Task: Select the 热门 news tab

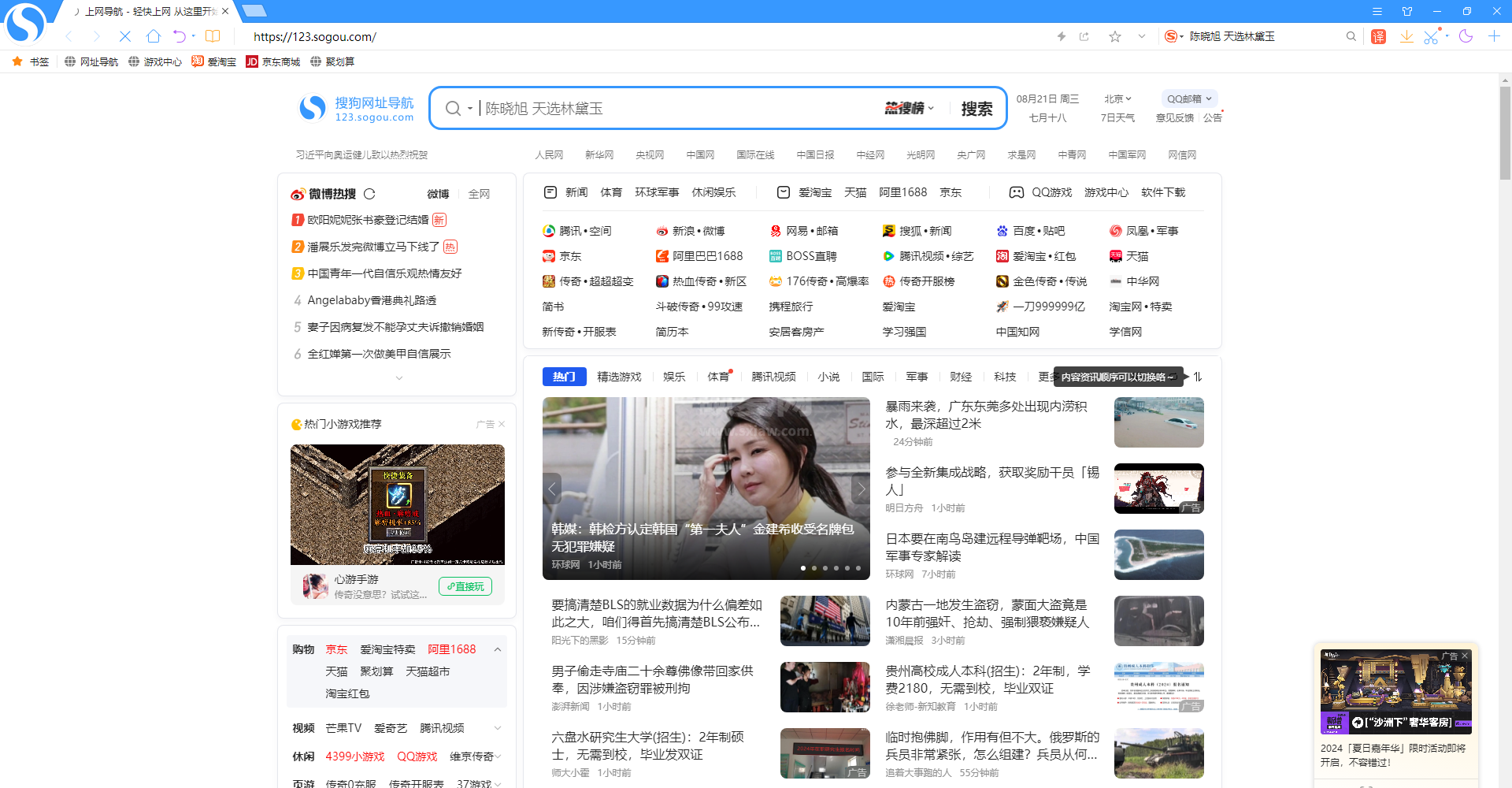Action: tap(564, 377)
